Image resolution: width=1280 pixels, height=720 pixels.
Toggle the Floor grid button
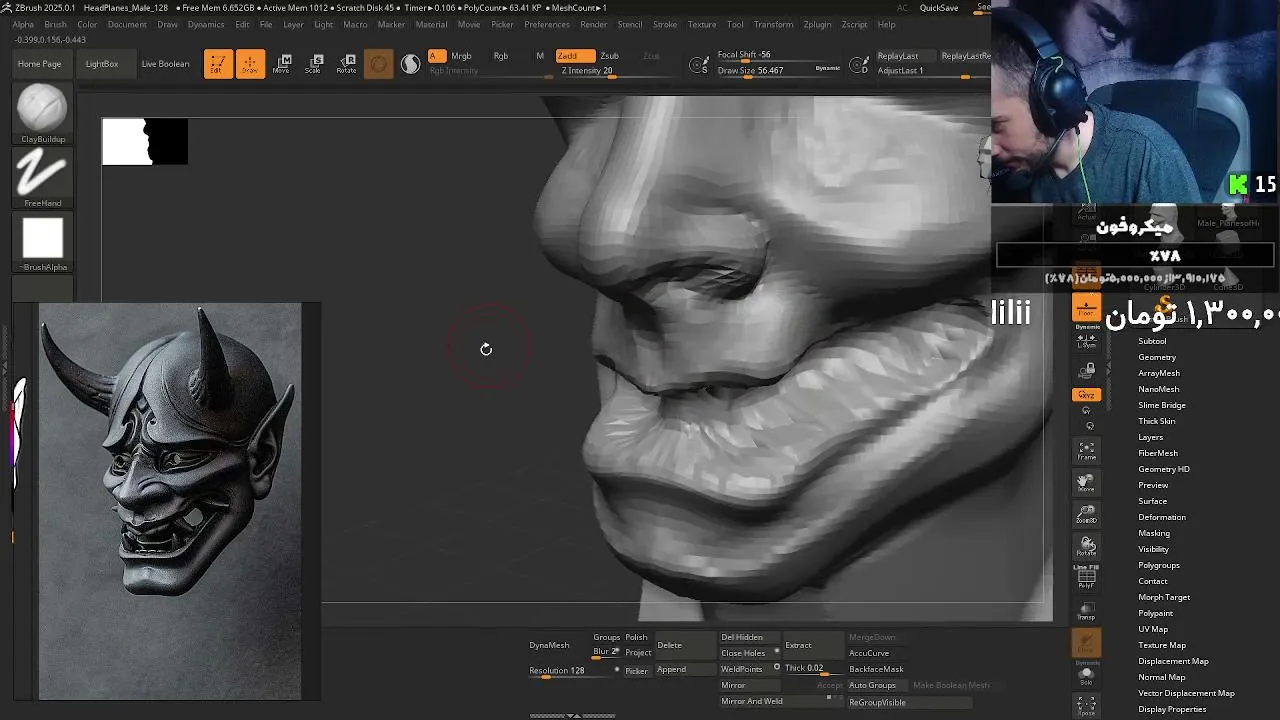1086,307
